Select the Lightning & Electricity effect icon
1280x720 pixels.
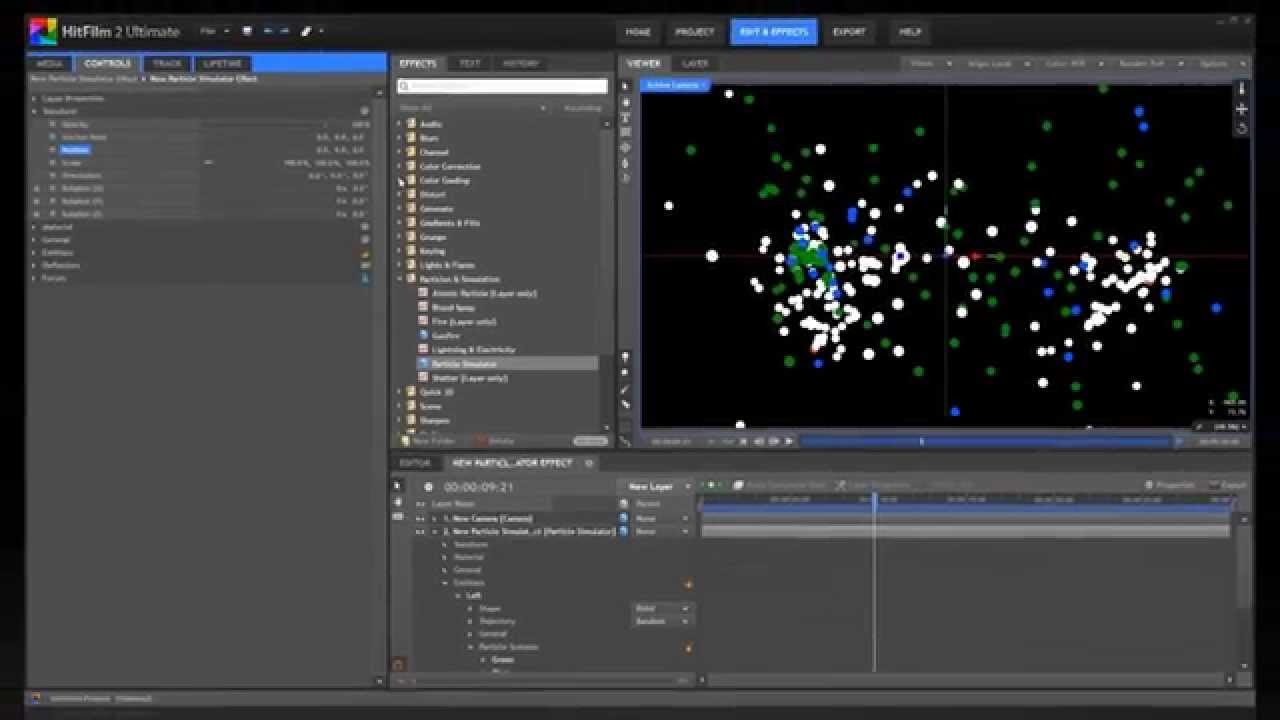pyautogui.click(x=423, y=349)
